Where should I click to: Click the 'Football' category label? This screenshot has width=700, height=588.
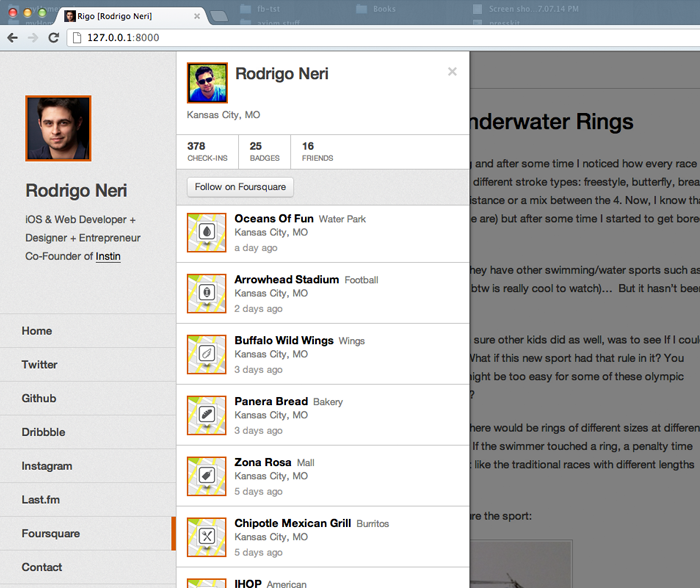click(x=361, y=280)
